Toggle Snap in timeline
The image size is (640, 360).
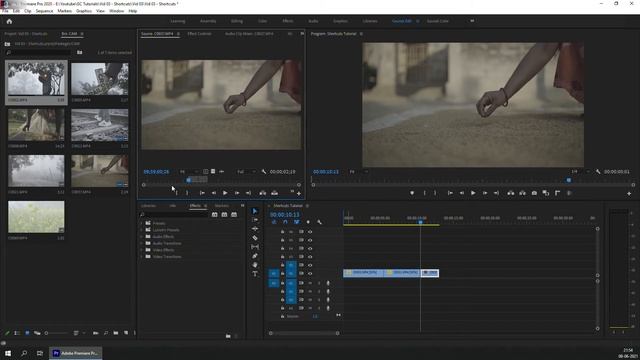click(285, 222)
